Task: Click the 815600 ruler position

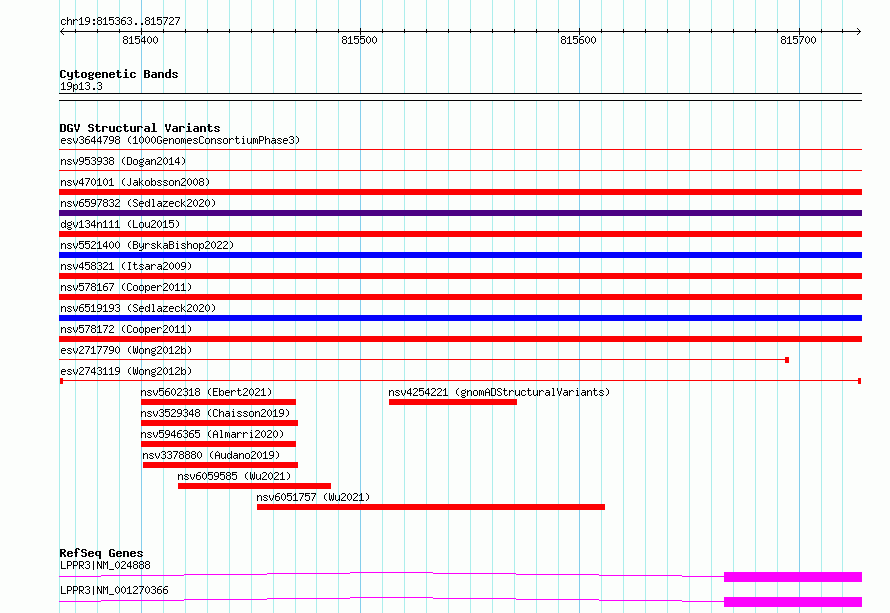Action: coord(578,40)
